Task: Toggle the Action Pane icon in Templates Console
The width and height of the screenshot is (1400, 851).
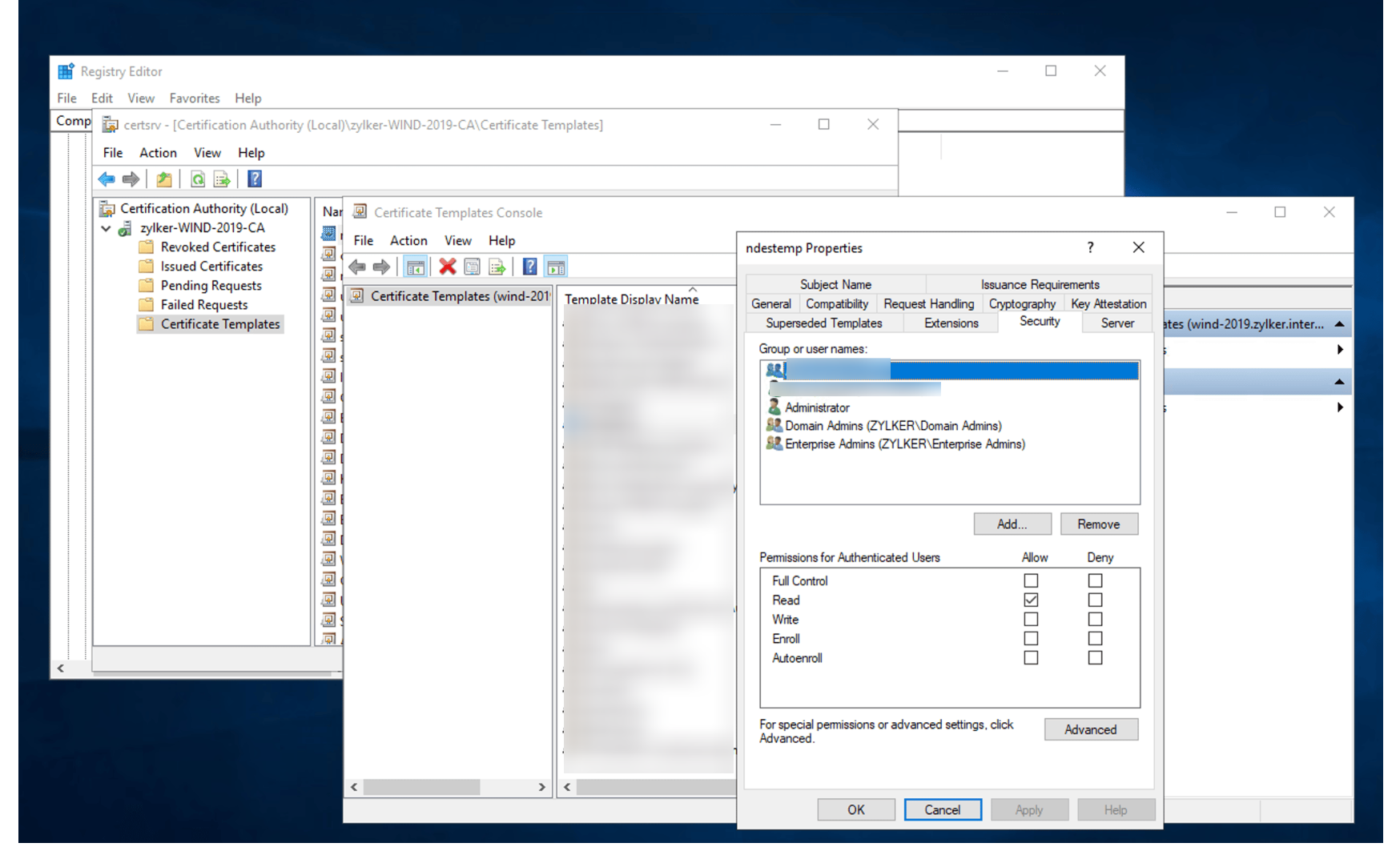Action: click(x=556, y=267)
